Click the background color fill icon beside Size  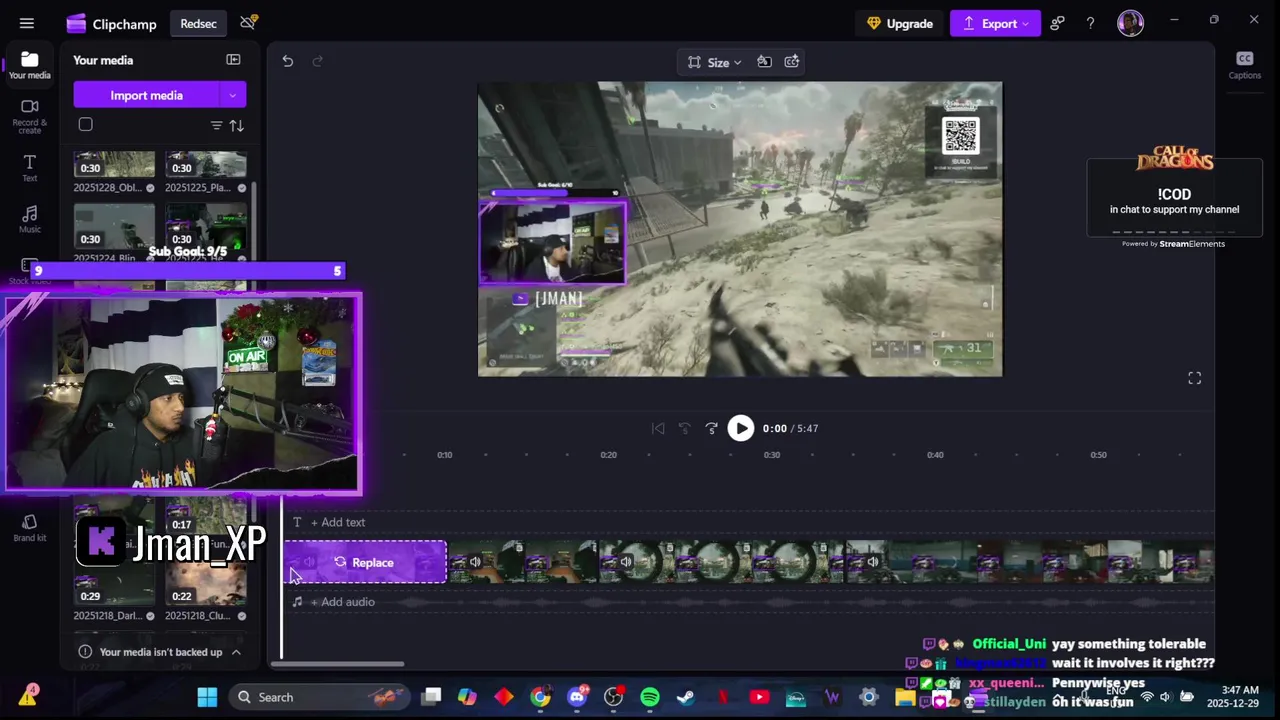click(x=764, y=62)
